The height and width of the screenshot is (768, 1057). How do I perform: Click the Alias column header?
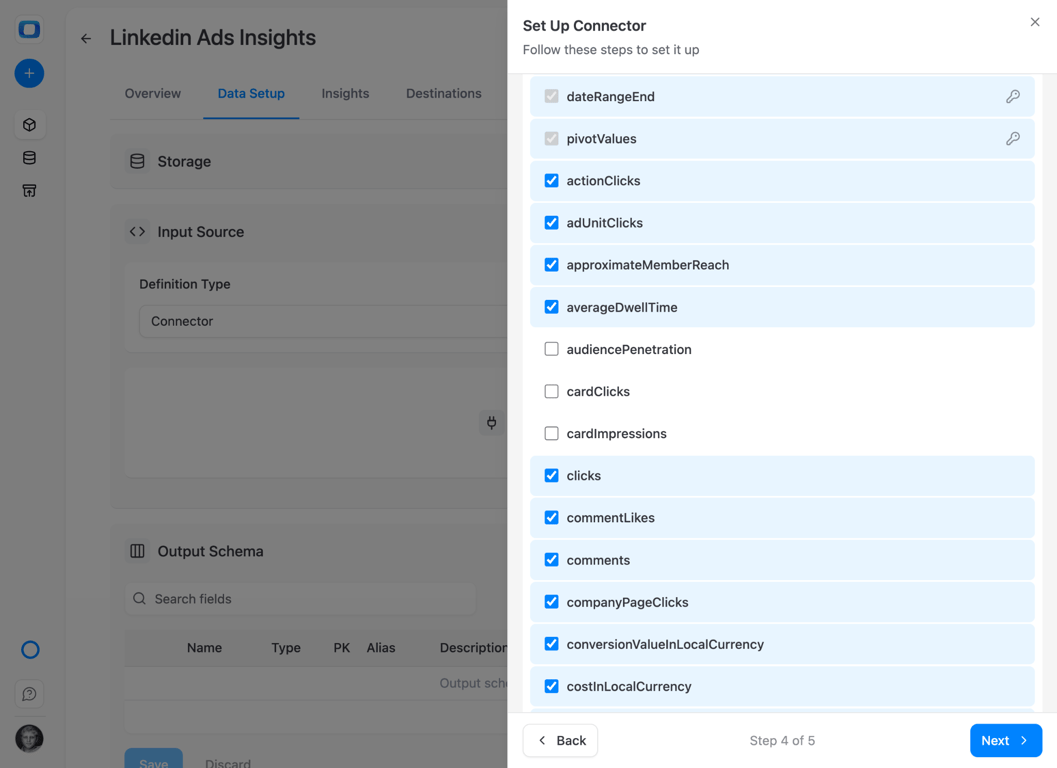pyautogui.click(x=381, y=648)
